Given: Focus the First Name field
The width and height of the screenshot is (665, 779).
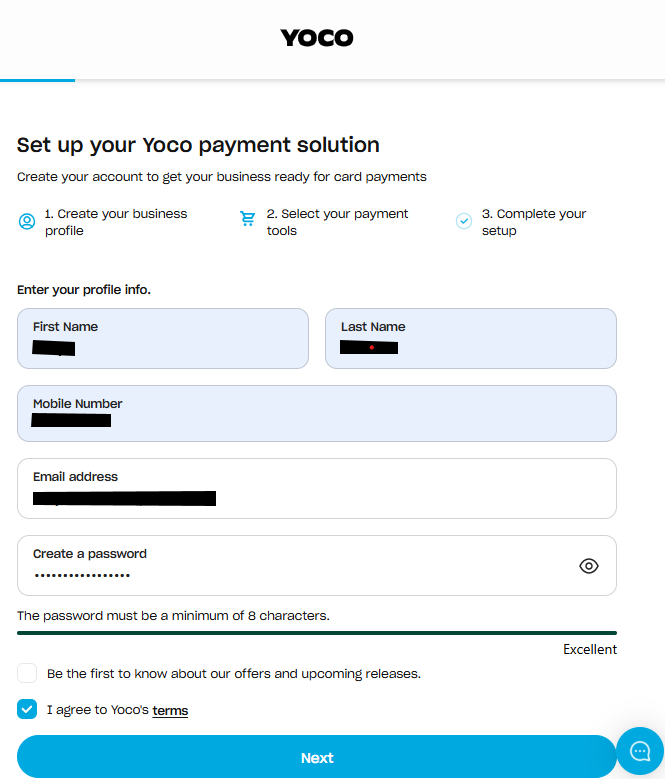Looking at the screenshot, I should pyautogui.click(x=163, y=339).
